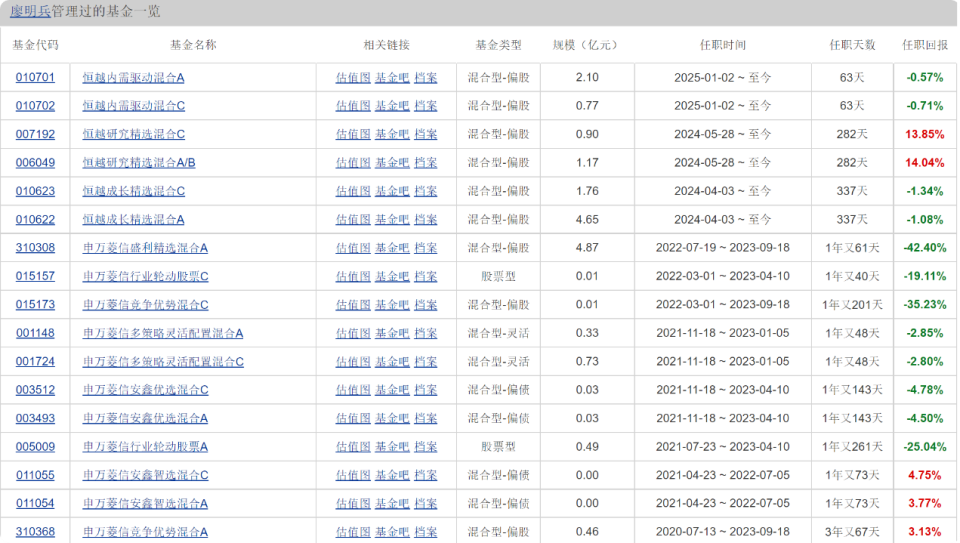Open 恒越研究精选混合A/B fund page
The image size is (960, 543).
[x=139, y=163]
